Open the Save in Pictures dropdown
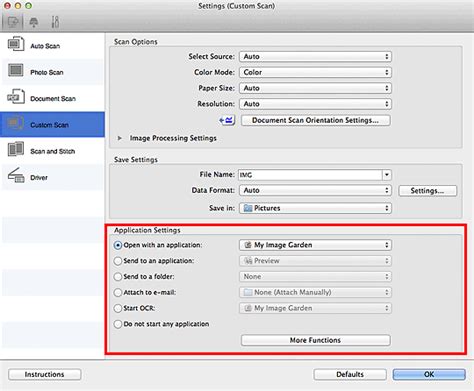The width and height of the screenshot is (474, 391). coord(315,208)
